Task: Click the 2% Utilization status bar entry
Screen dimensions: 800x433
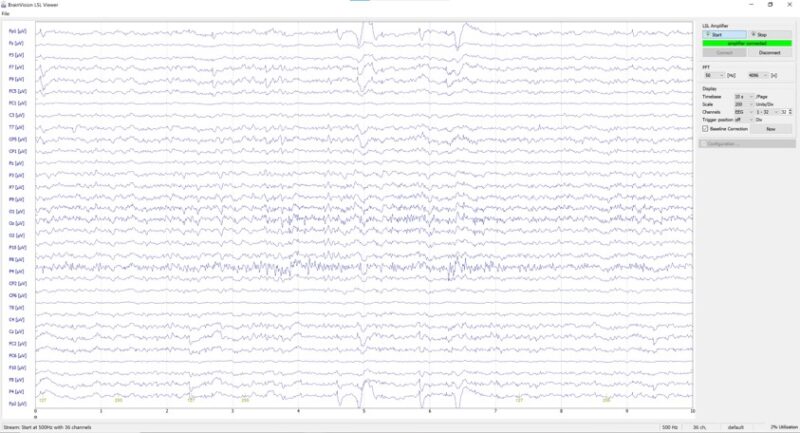Action: click(784, 427)
